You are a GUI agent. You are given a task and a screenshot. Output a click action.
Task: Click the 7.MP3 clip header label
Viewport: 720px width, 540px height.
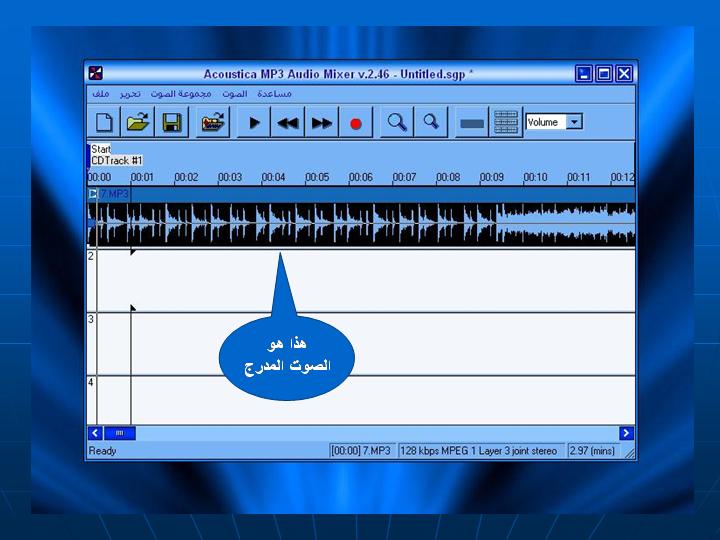(x=114, y=194)
